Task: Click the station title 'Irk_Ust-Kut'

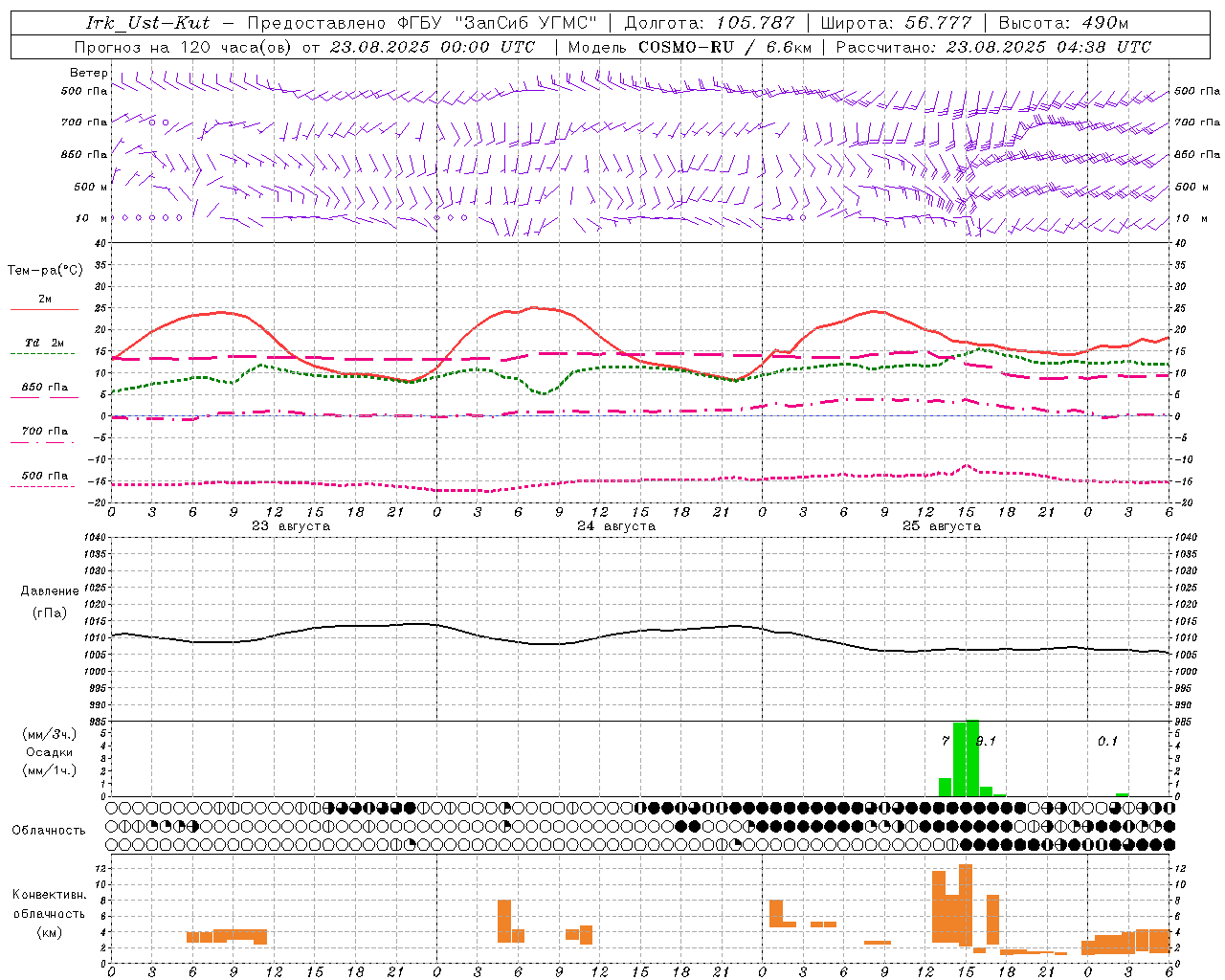Action: click(147, 23)
